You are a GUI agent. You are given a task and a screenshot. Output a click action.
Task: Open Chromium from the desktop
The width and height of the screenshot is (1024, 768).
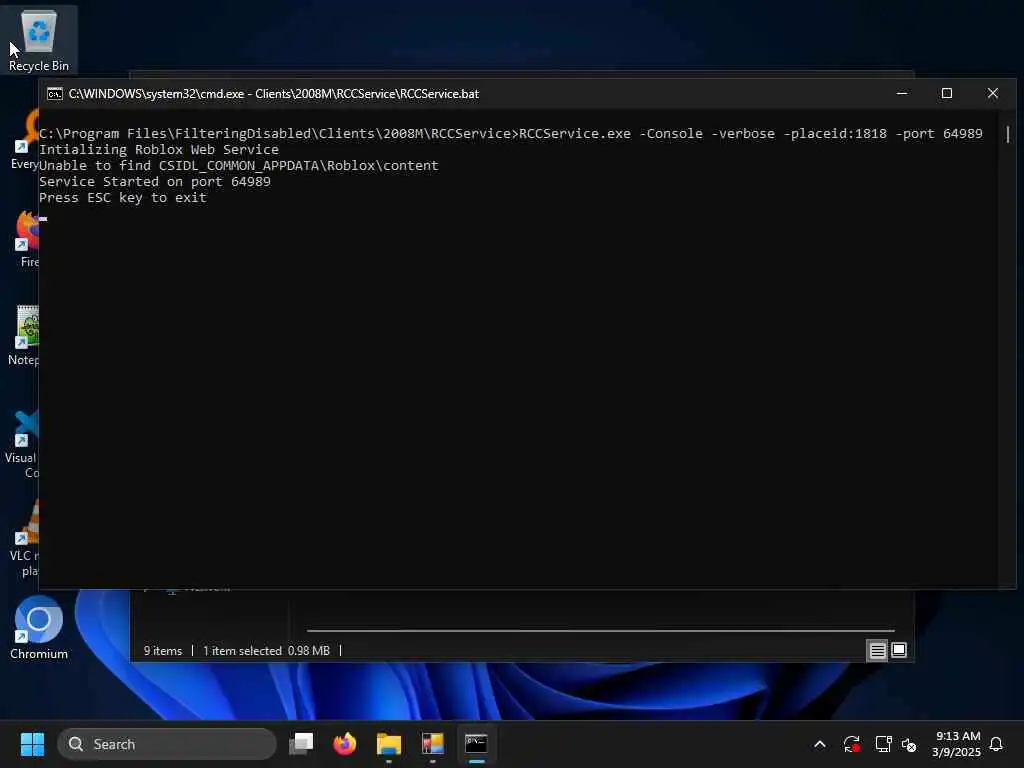tap(39, 628)
